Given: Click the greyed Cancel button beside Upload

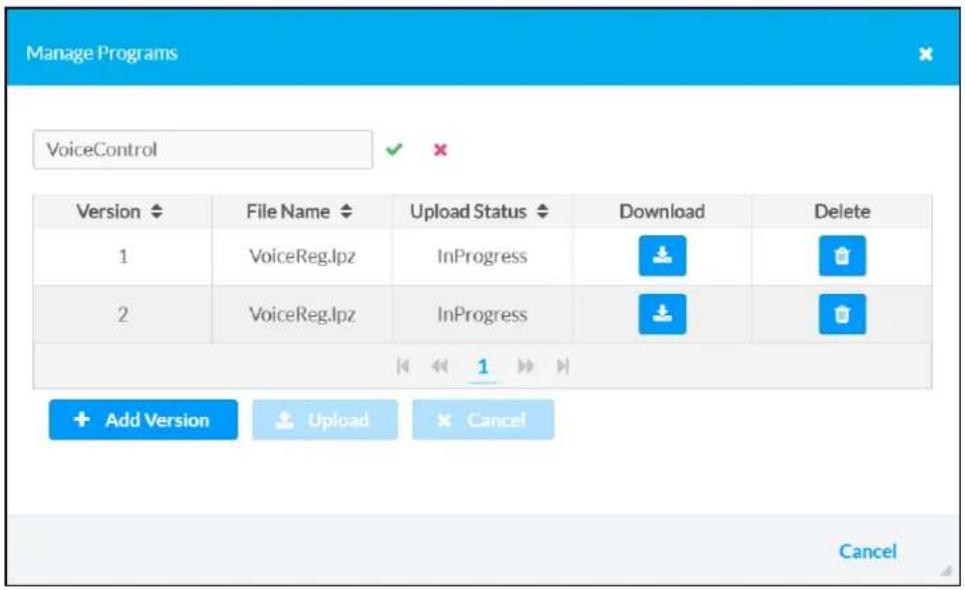Looking at the screenshot, I should (x=483, y=420).
